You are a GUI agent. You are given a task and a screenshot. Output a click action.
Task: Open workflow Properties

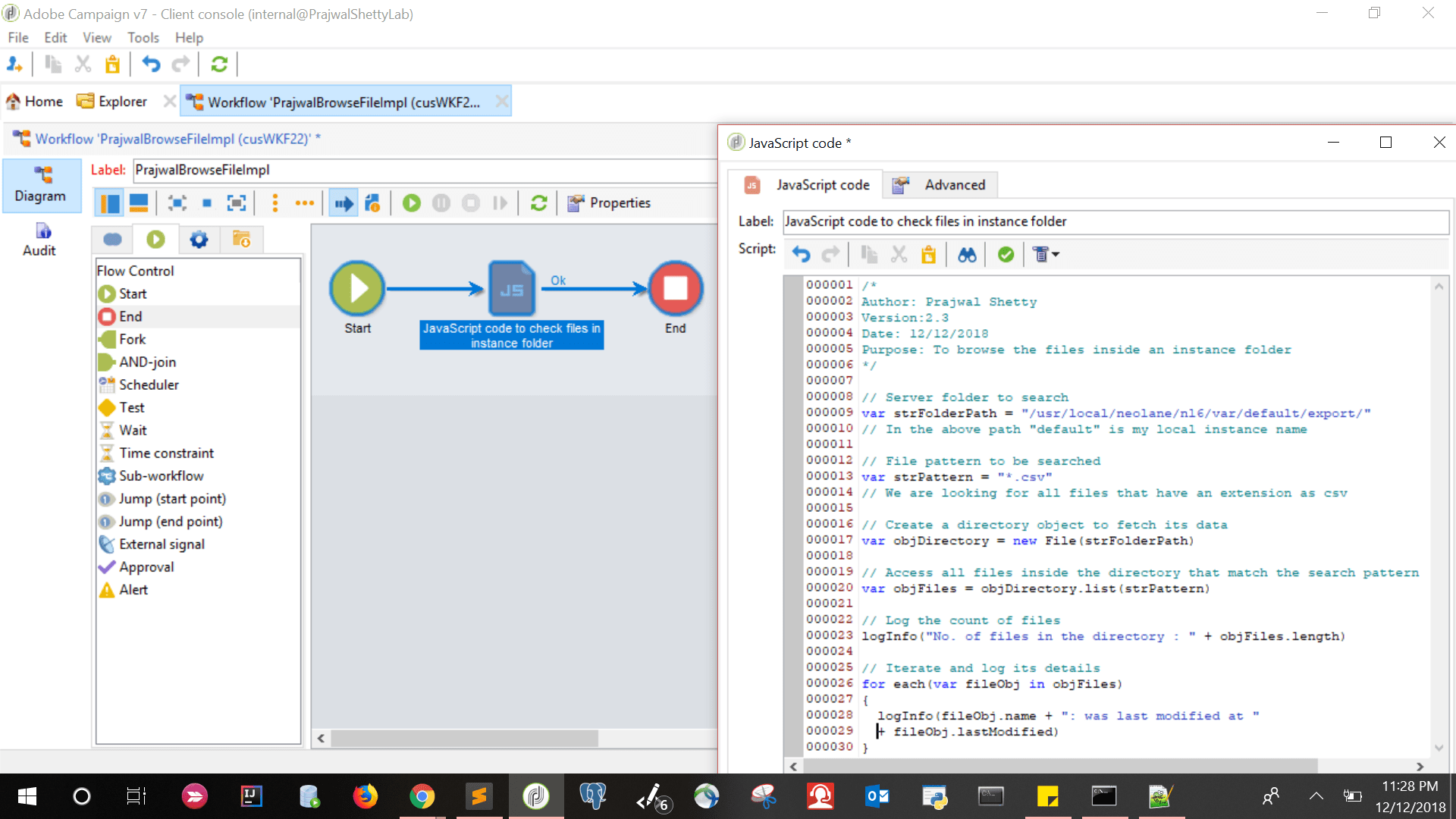point(608,202)
